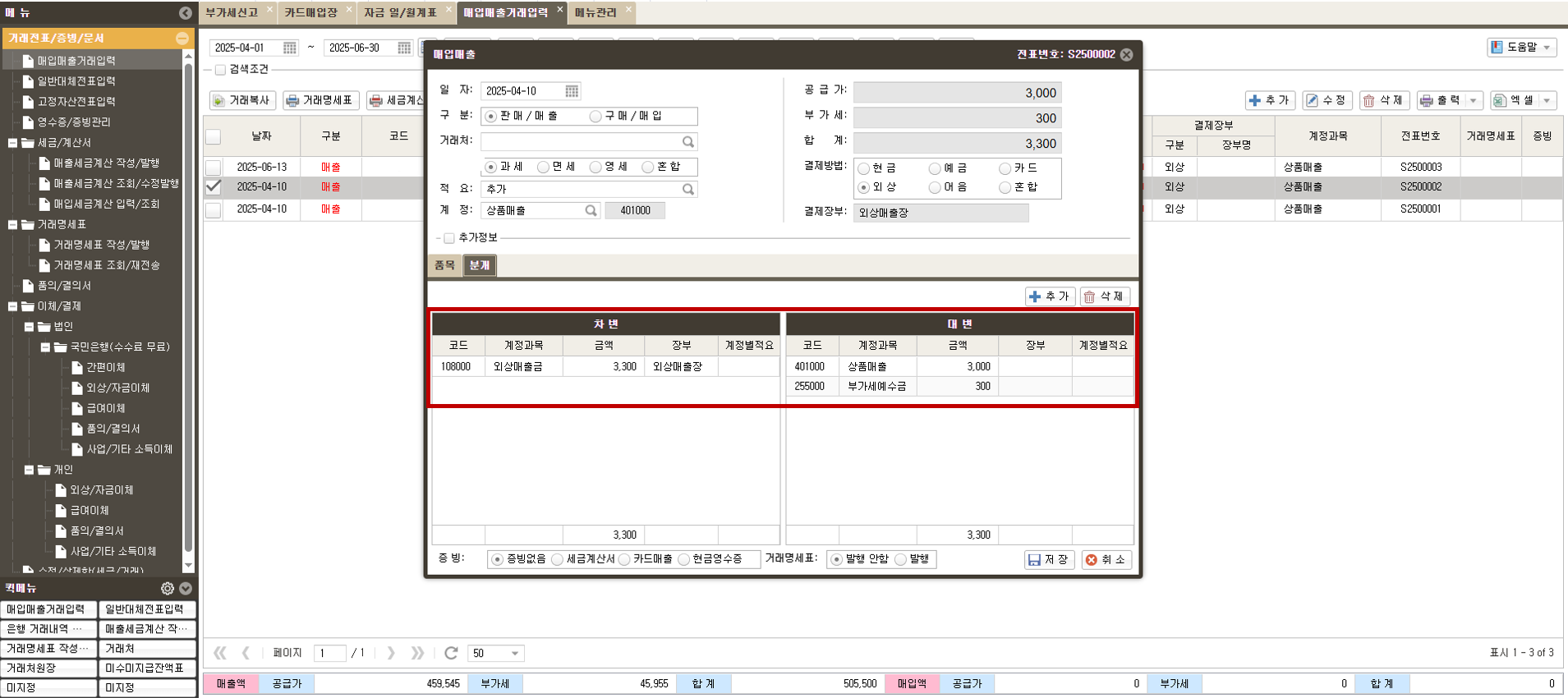The image size is (1568, 698).
Task: Click the main 삭제 trash button
Action: click(1384, 100)
